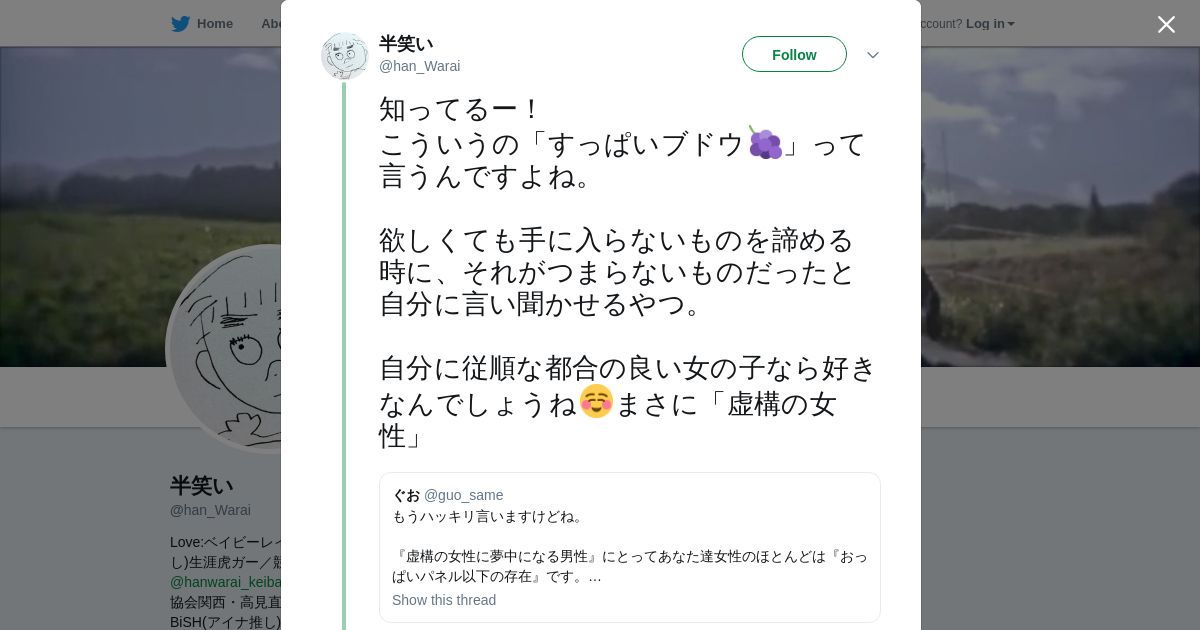Follow the 半笑い account

794,55
